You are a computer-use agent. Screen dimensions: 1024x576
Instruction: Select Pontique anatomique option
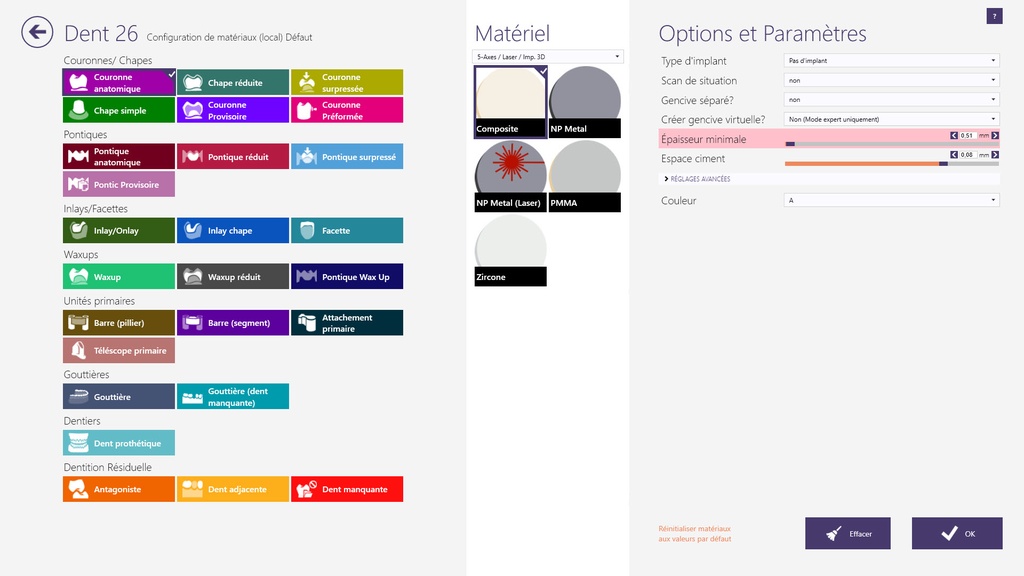click(x=118, y=157)
